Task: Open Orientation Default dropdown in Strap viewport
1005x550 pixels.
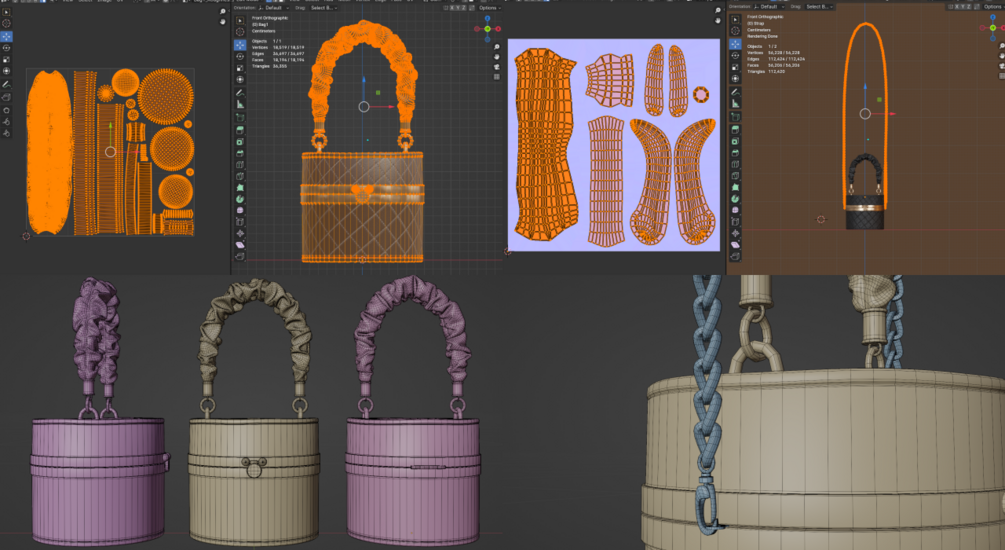Action: coord(769,6)
